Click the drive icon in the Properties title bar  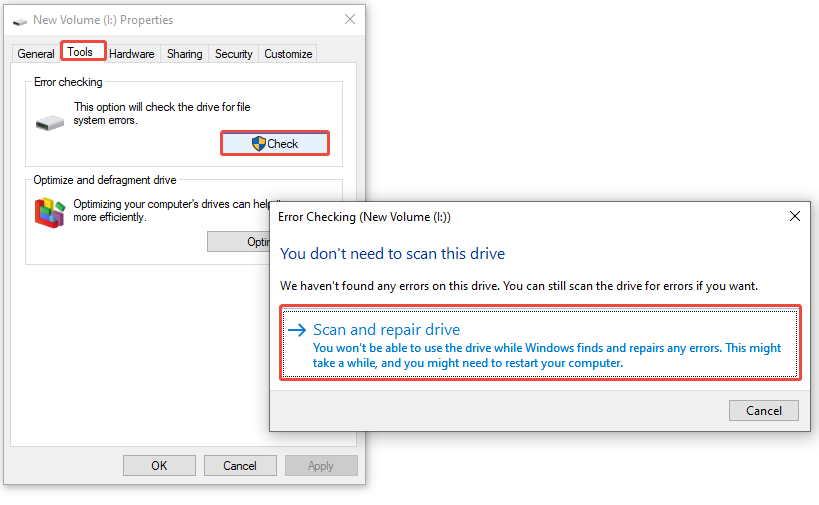click(x=20, y=21)
